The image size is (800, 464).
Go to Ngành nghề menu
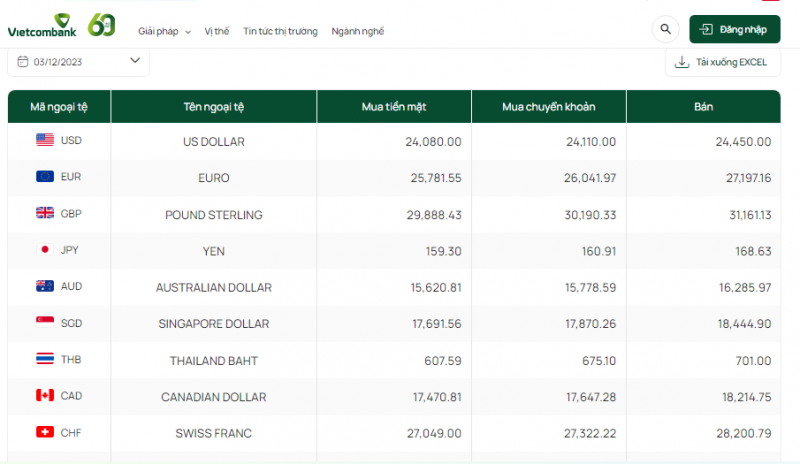[x=357, y=31]
